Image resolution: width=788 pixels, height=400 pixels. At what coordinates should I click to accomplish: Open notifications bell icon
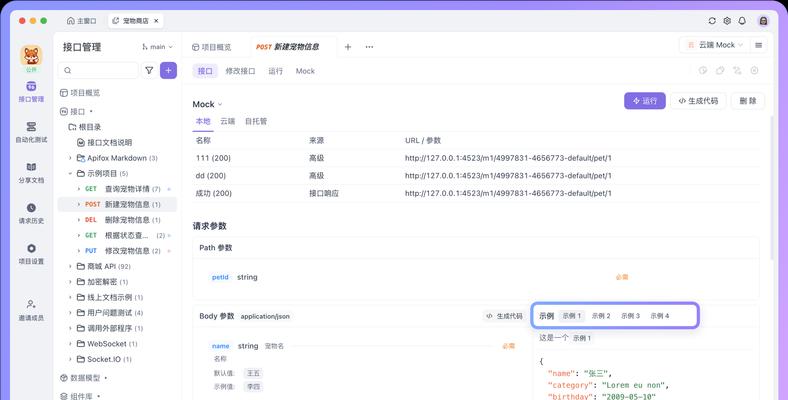coord(742,21)
